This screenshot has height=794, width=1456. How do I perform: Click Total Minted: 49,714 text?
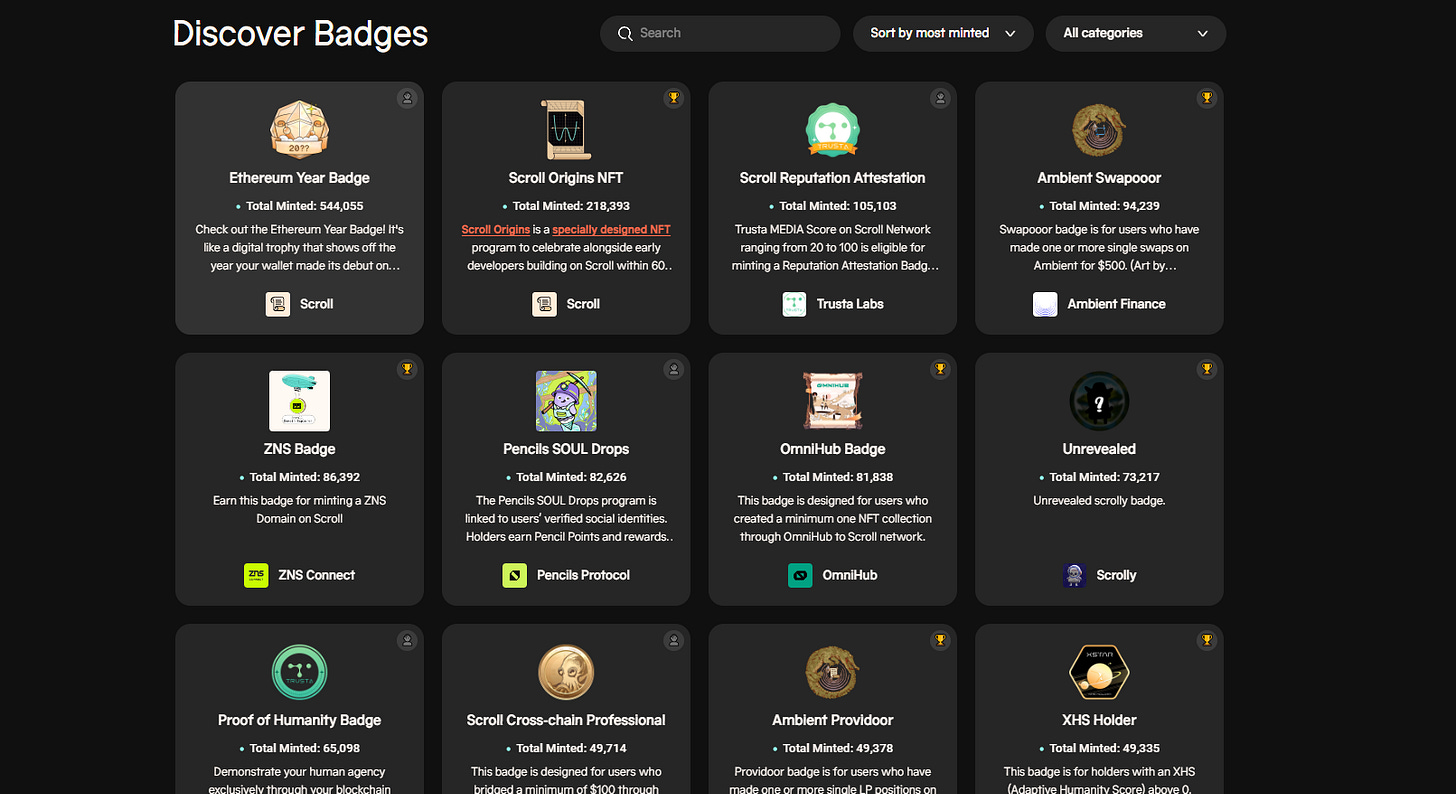(572, 748)
